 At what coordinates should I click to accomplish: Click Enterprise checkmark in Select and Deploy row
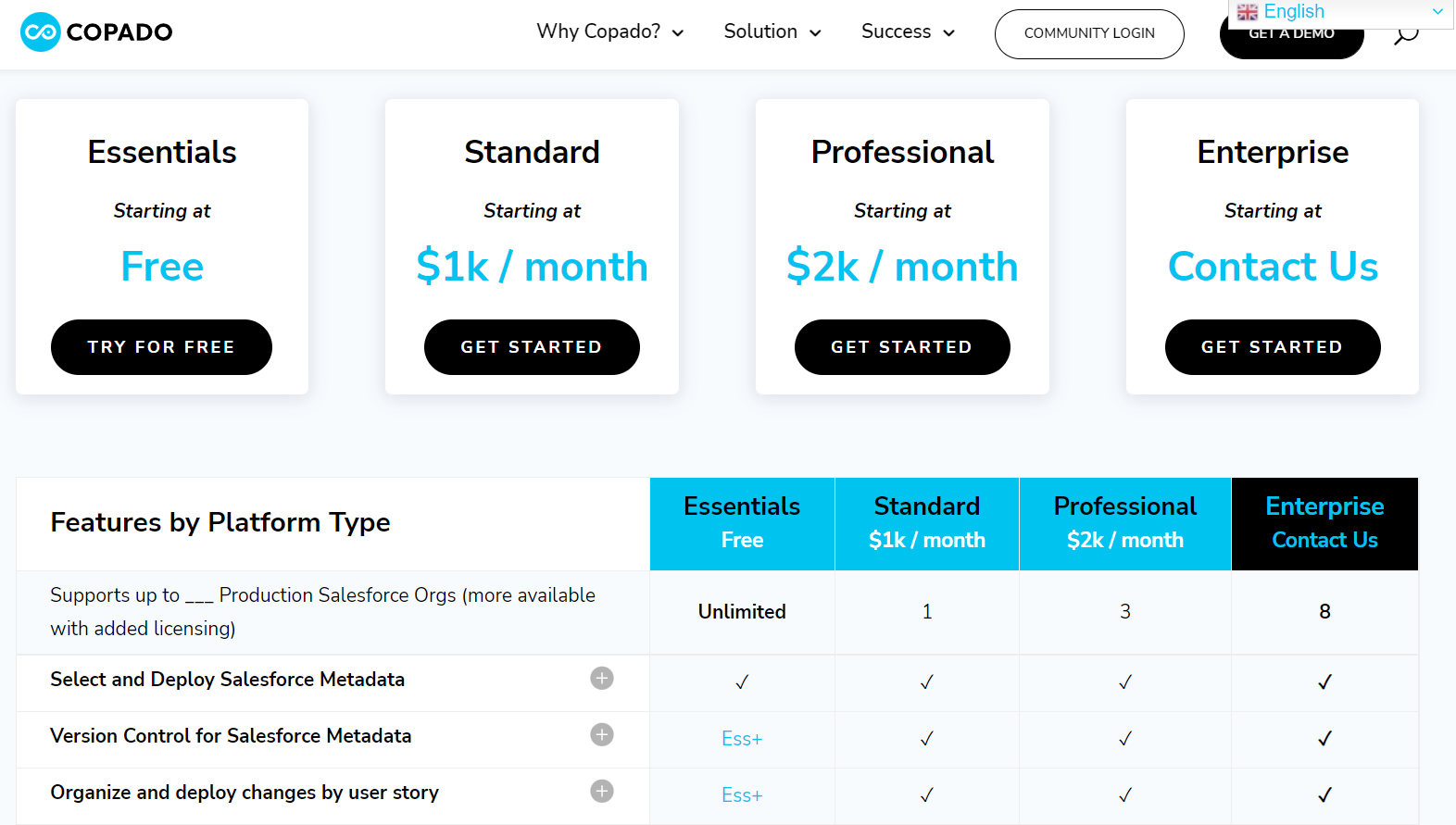point(1324,682)
